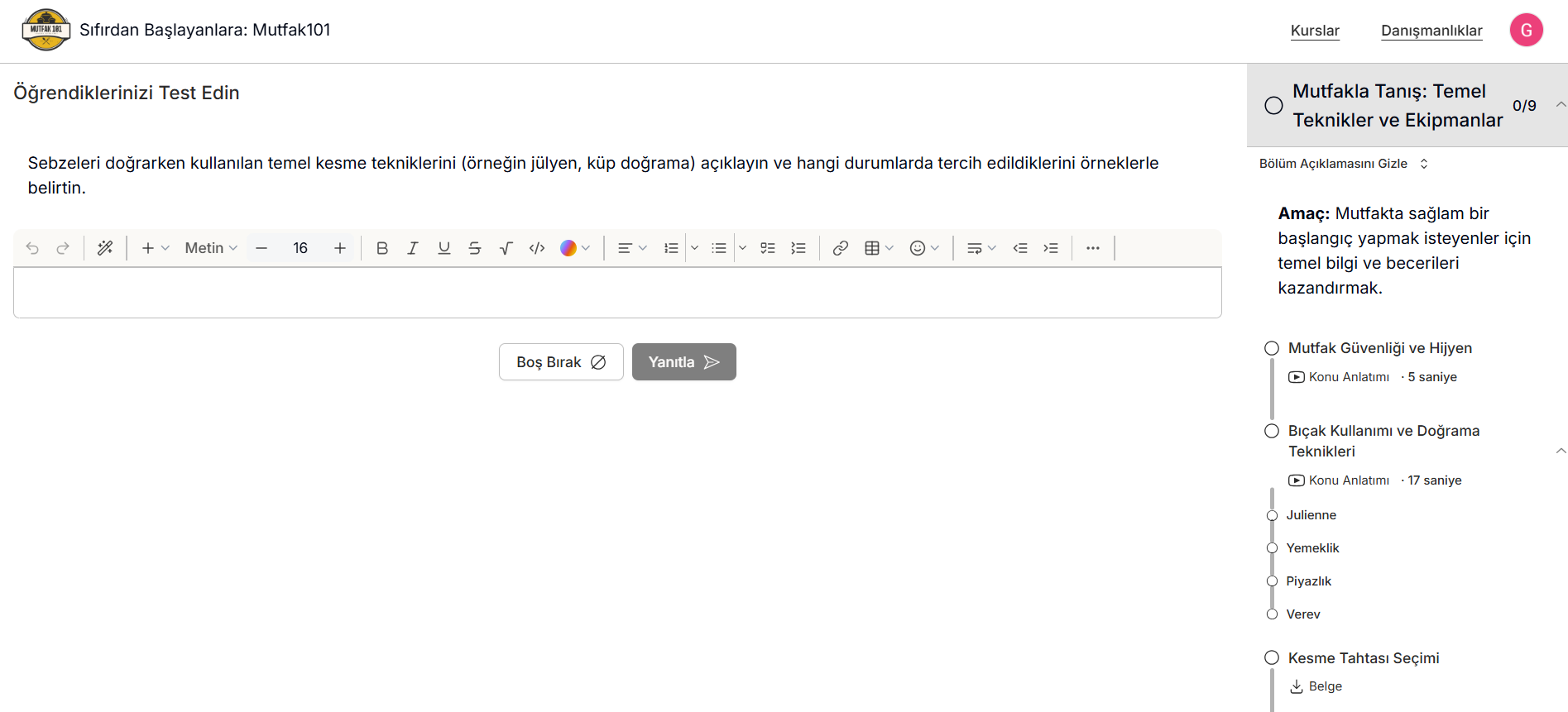Open bulleted list style options arrow
Viewport: 1568px width, 712px height.
tap(743, 248)
